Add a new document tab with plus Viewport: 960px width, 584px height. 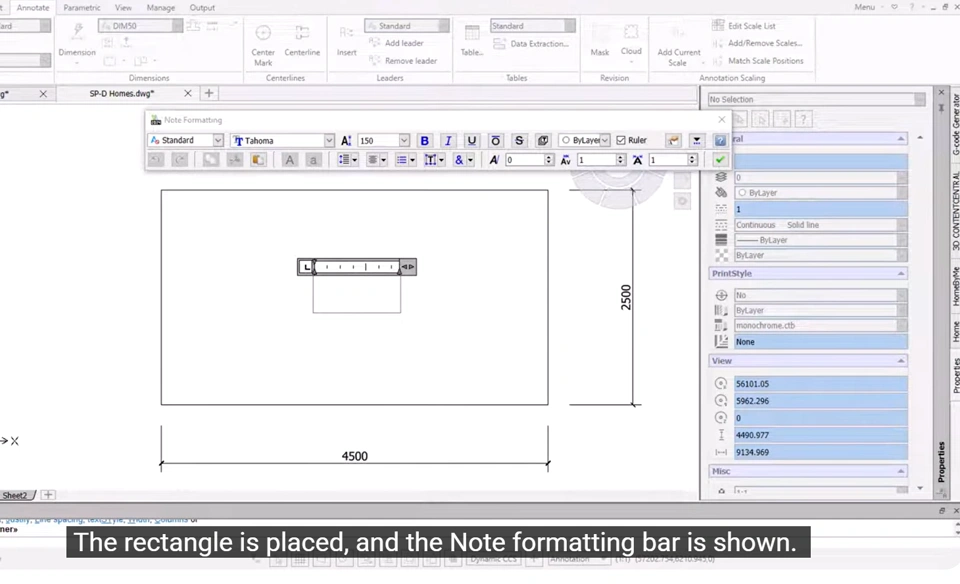[x=209, y=94]
